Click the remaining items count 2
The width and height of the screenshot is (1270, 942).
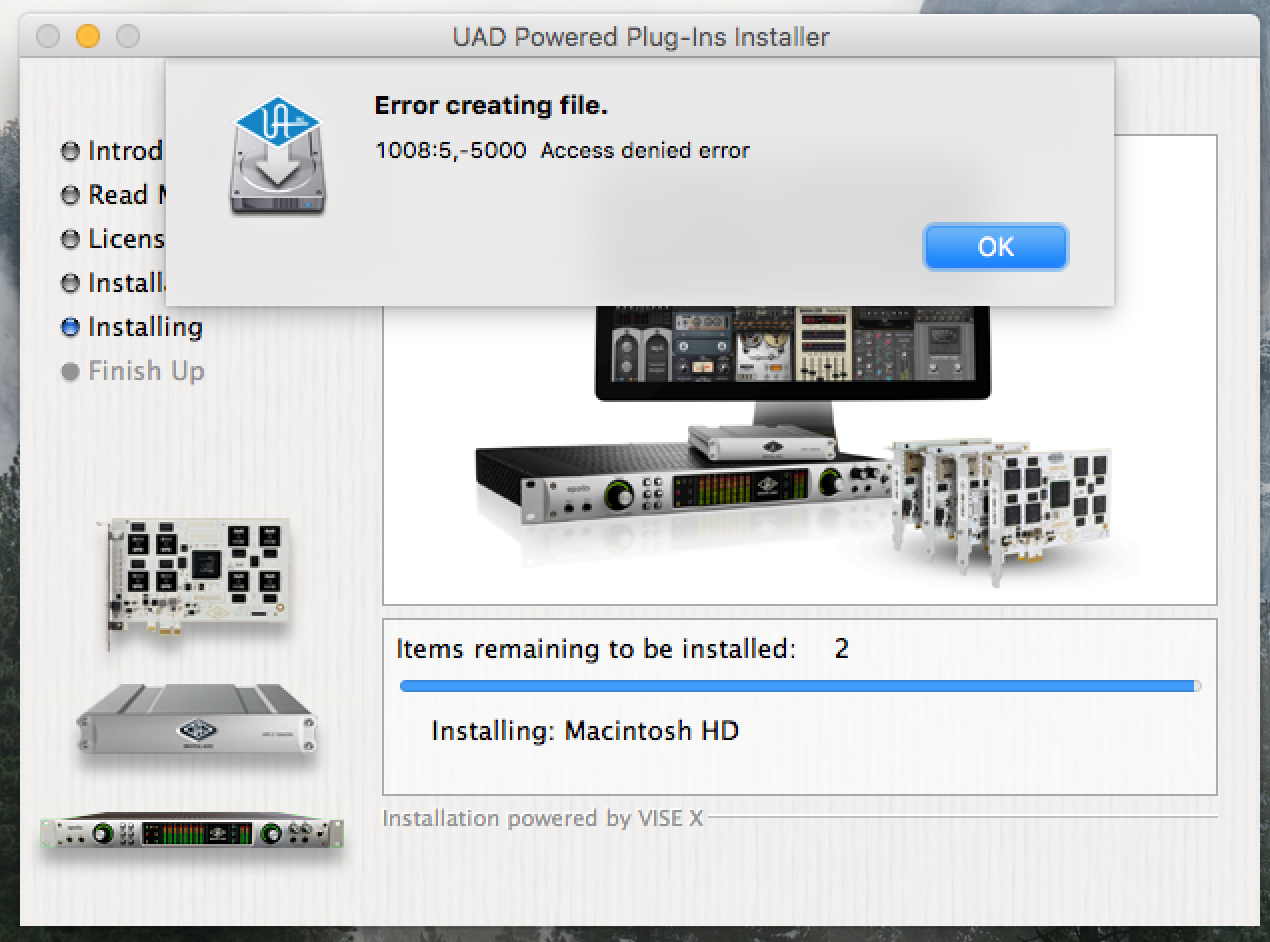[841, 649]
